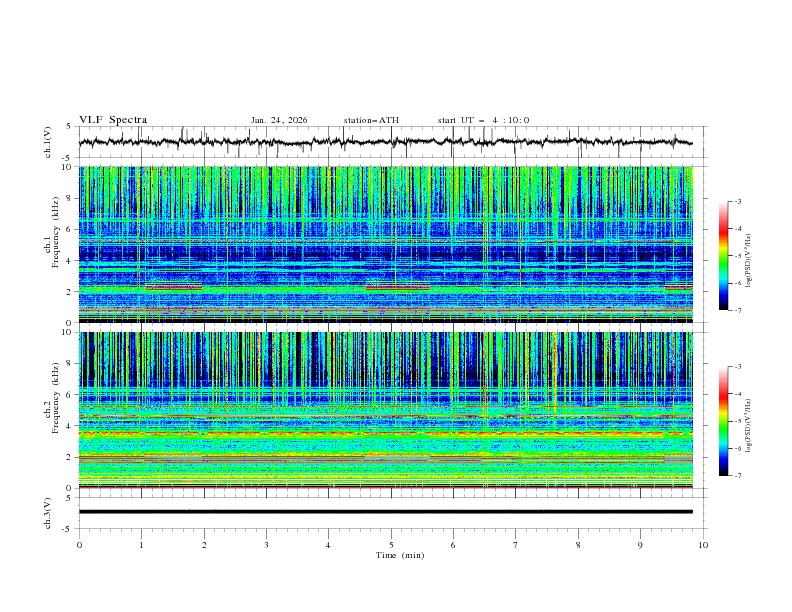Click the lower log(PSD) color bar

tap(723, 421)
